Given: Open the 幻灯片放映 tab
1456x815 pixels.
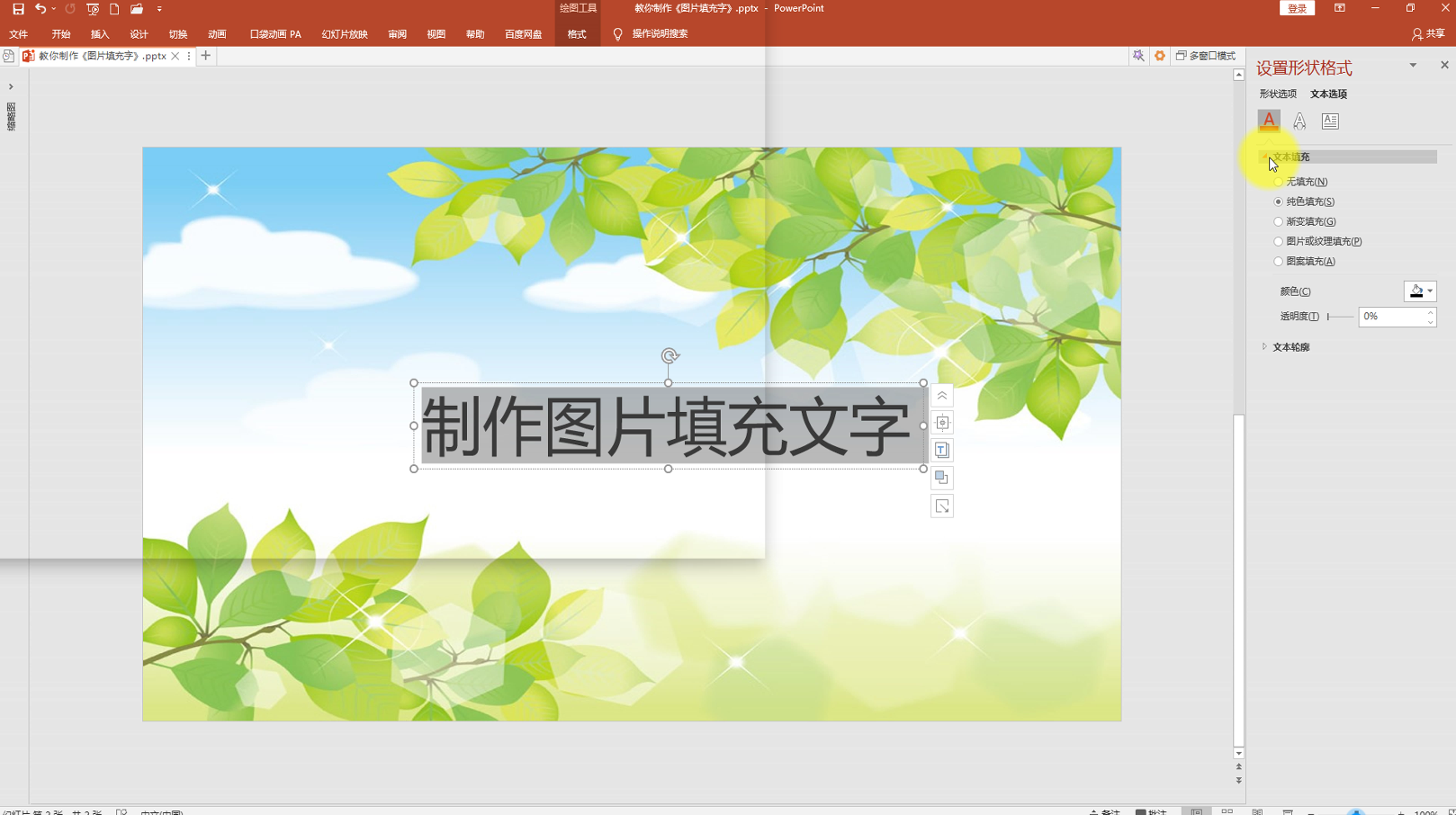Looking at the screenshot, I should [x=345, y=34].
